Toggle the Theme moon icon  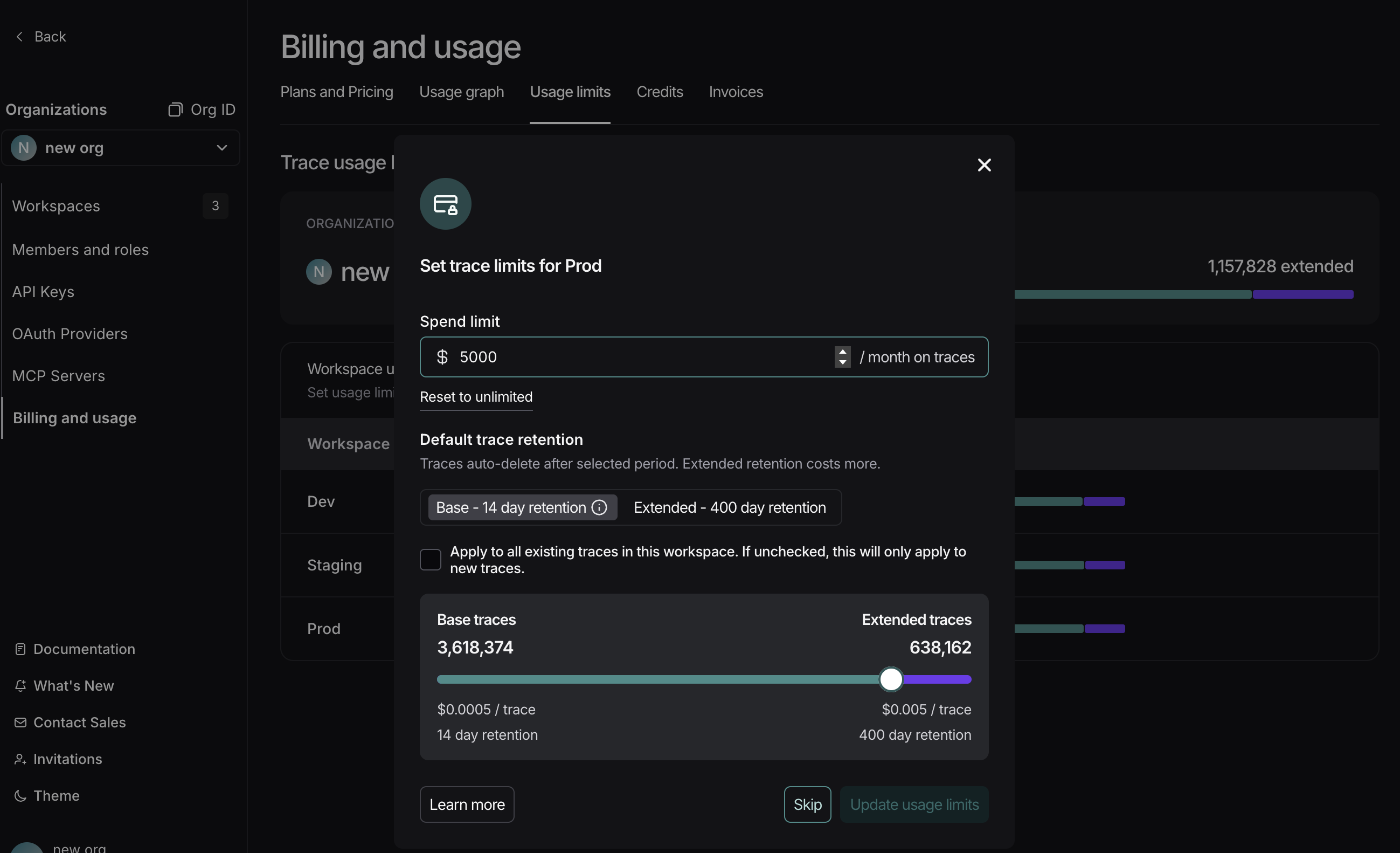click(x=20, y=795)
